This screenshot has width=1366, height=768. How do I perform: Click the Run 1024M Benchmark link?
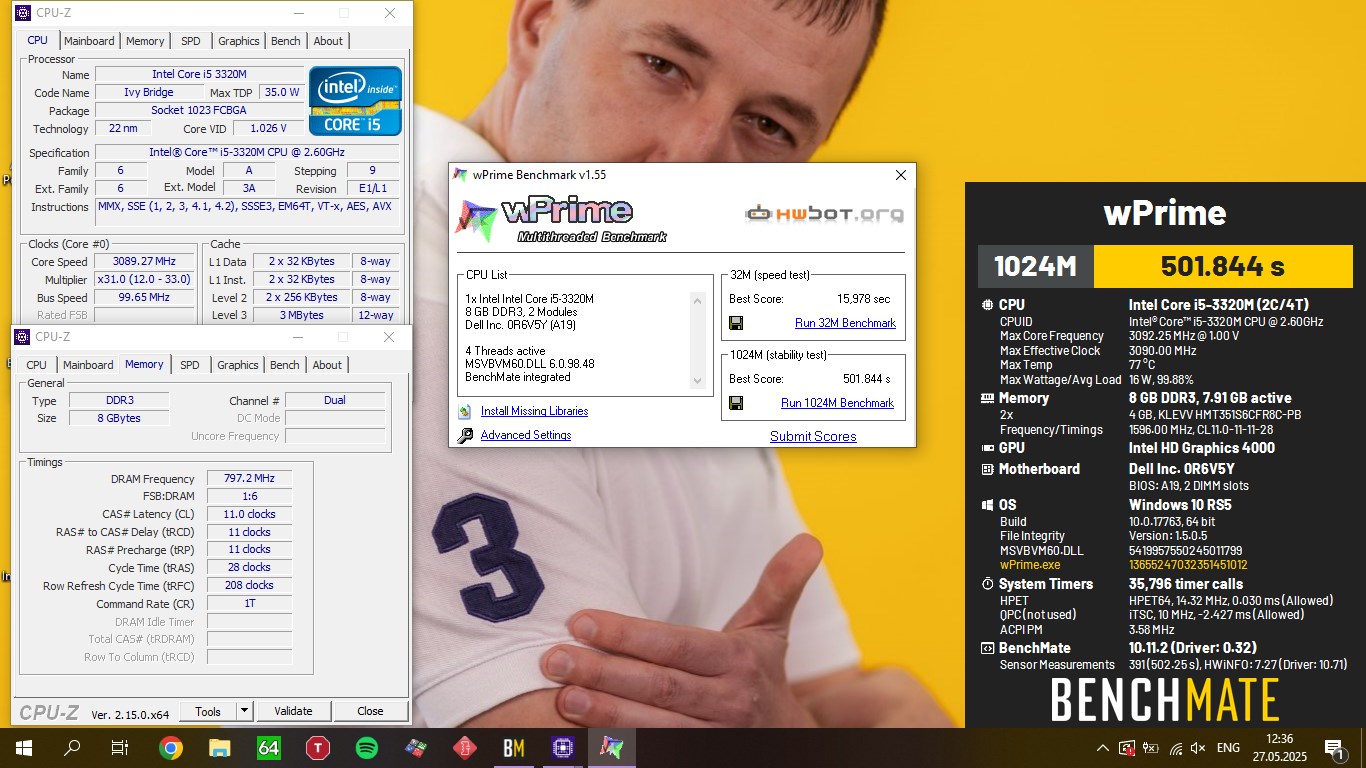[837, 403]
